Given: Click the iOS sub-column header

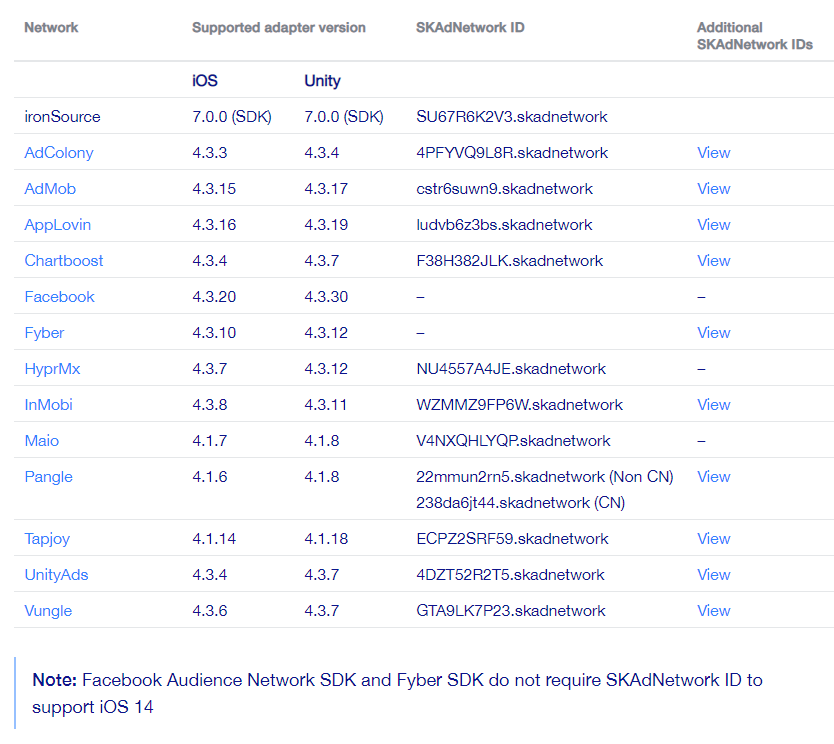Looking at the screenshot, I should 205,81.
